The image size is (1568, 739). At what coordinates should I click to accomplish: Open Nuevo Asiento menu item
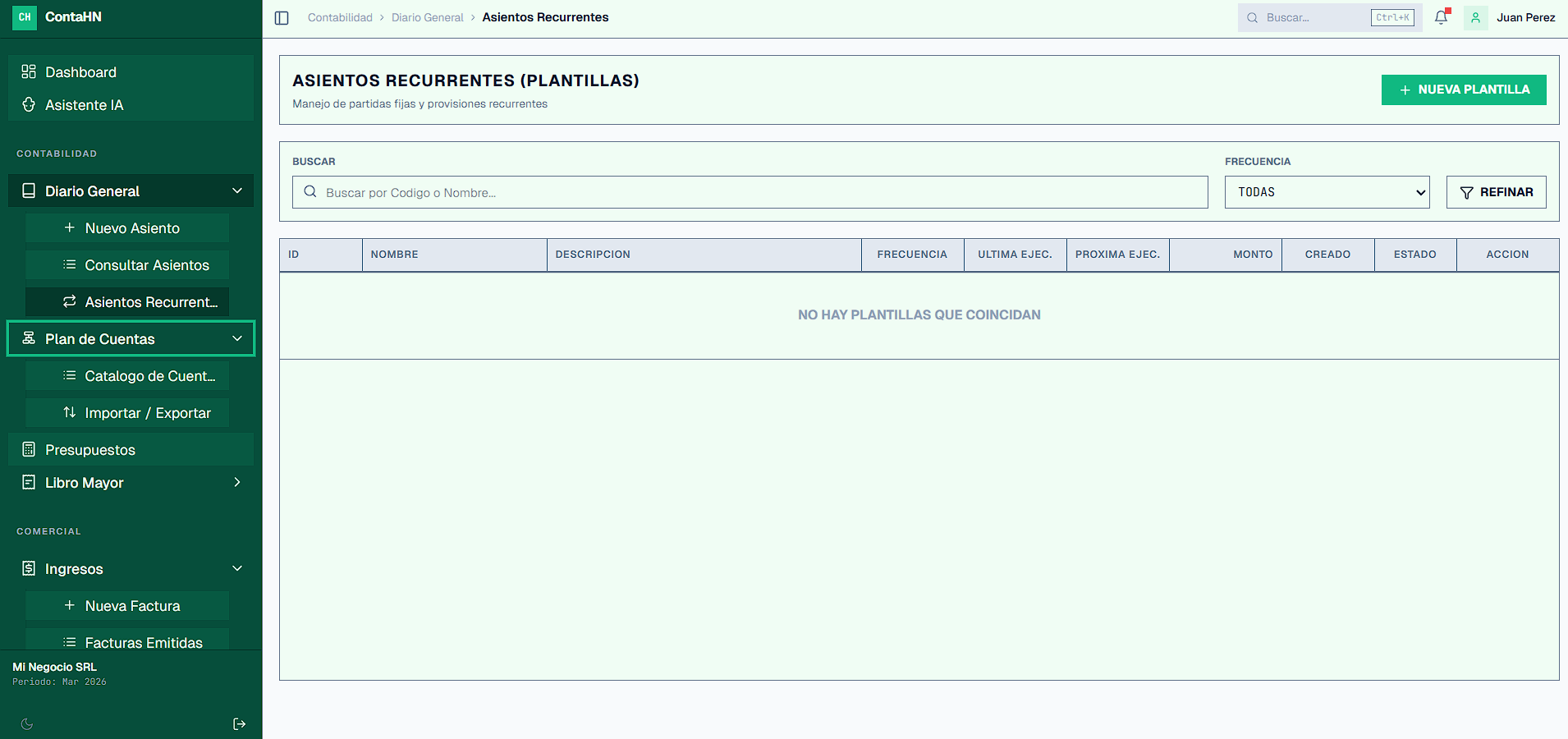[x=131, y=228]
